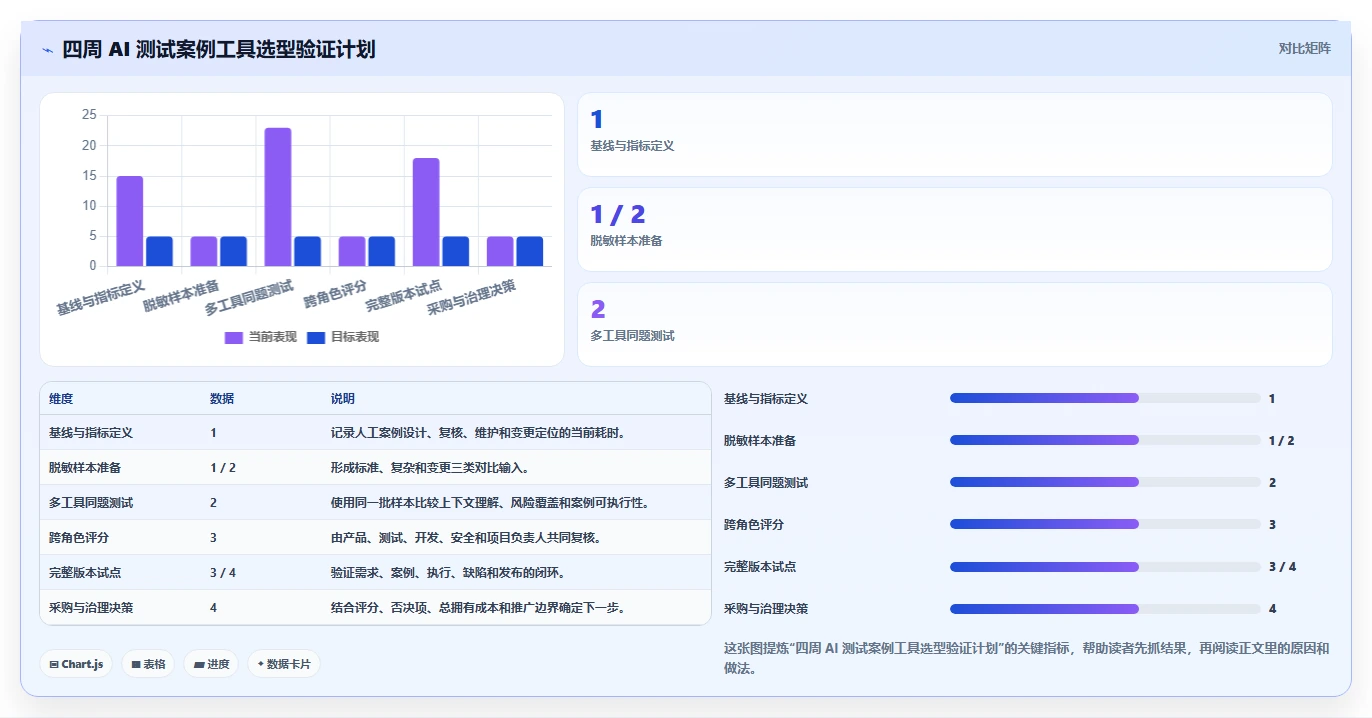Click the purple bar for 跨角色评分
Viewport: 1372px width, 718px height.
(352, 251)
